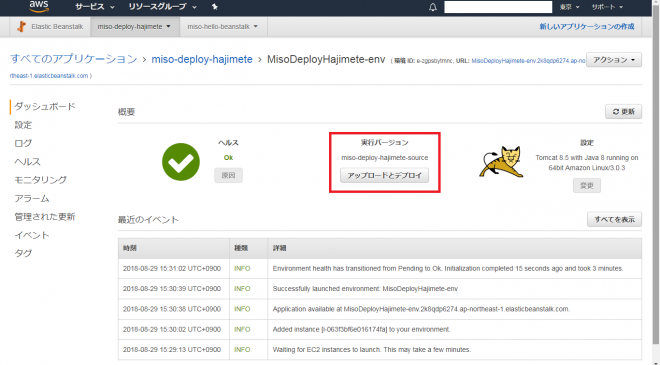Click the Tomcat 8.5 platform description
Image resolution: width=660 pixels, height=365 pixels.
pyautogui.click(x=587, y=163)
